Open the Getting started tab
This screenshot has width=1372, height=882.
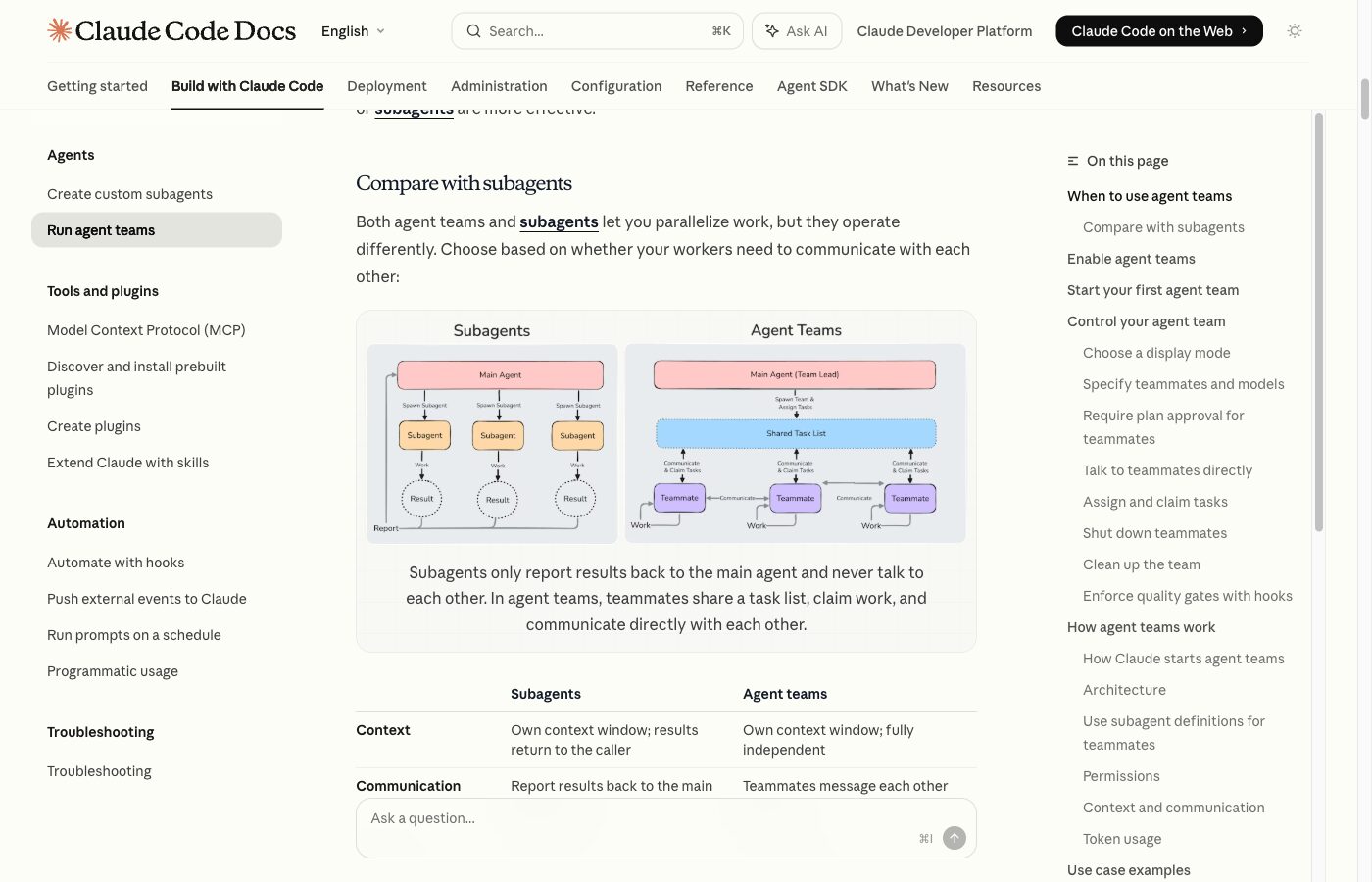97,86
